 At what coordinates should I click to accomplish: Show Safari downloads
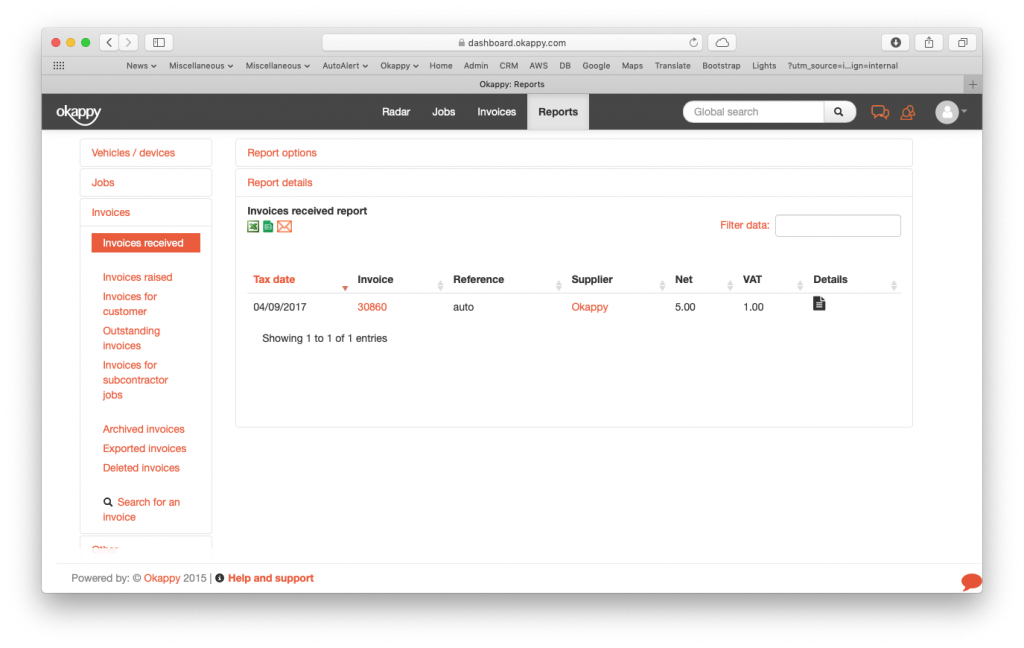896,42
